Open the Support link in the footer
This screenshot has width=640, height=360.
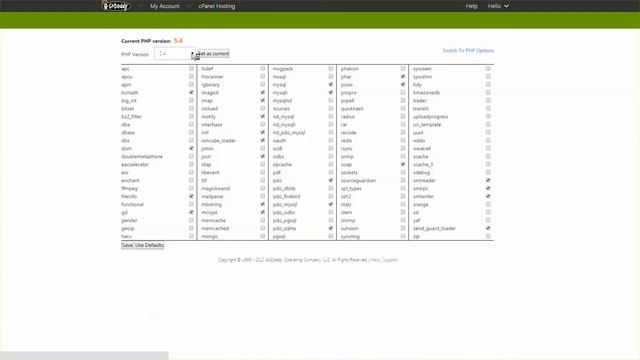coord(390,260)
